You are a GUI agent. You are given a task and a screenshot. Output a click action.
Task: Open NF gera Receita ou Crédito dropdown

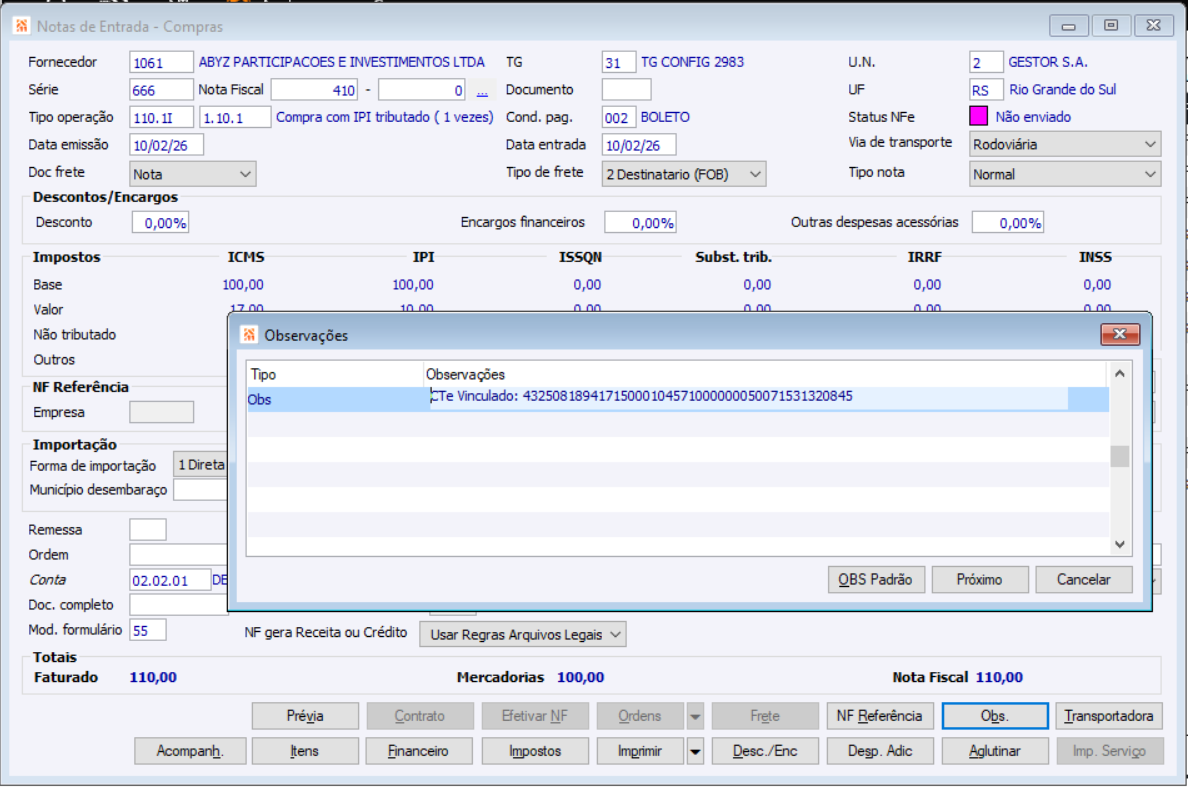(x=523, y=634)
